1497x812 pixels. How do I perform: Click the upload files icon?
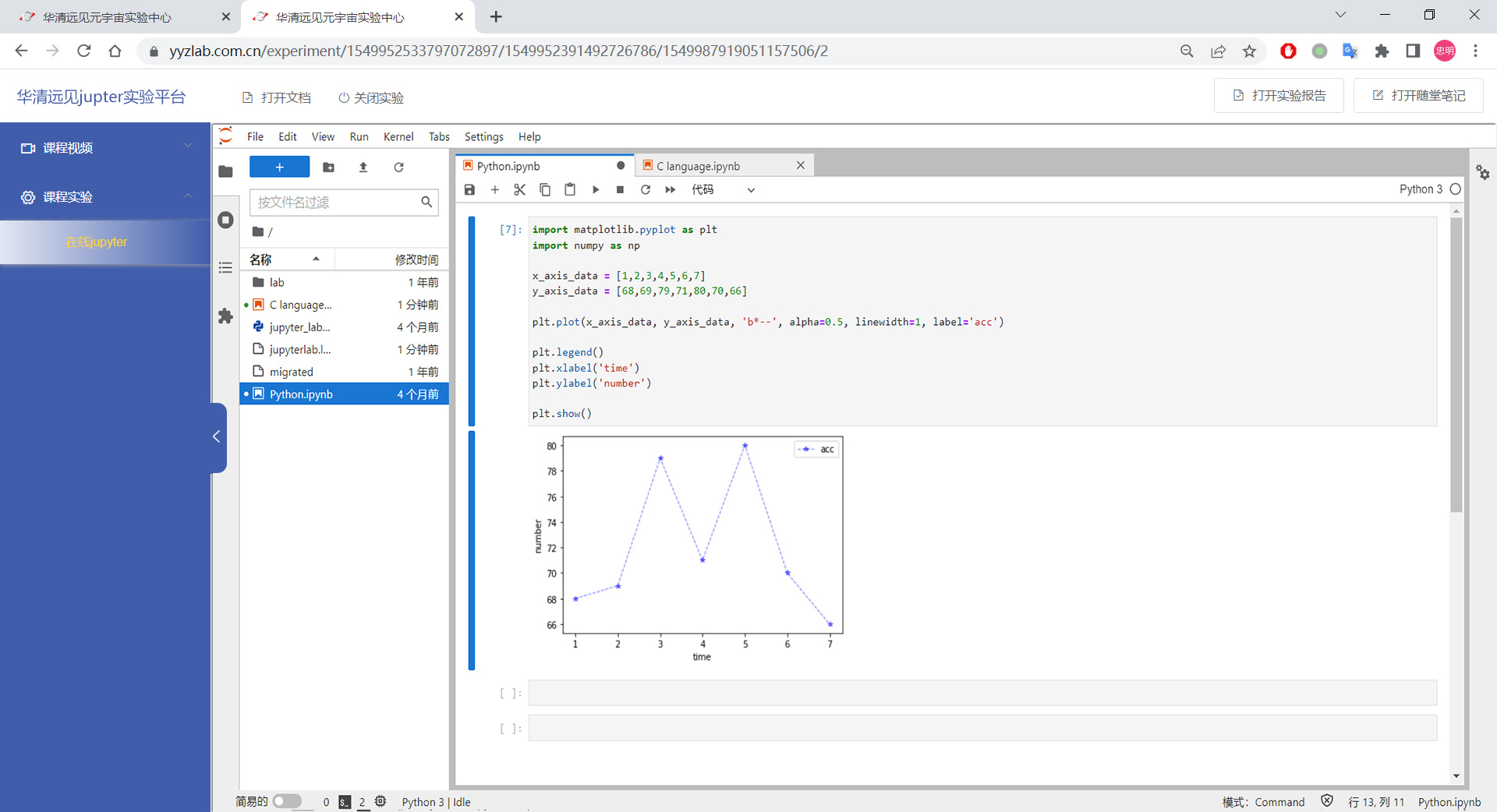(x=363, y=167)
